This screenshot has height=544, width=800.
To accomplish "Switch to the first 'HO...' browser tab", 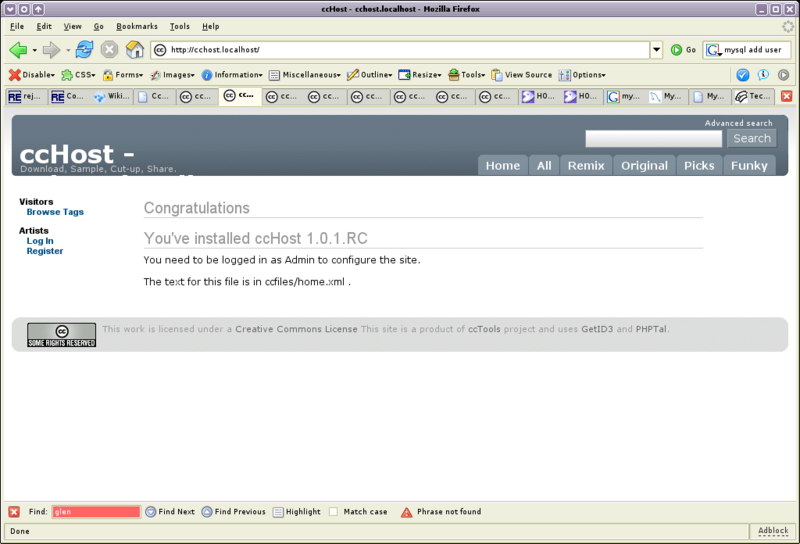I will (540, 96).
